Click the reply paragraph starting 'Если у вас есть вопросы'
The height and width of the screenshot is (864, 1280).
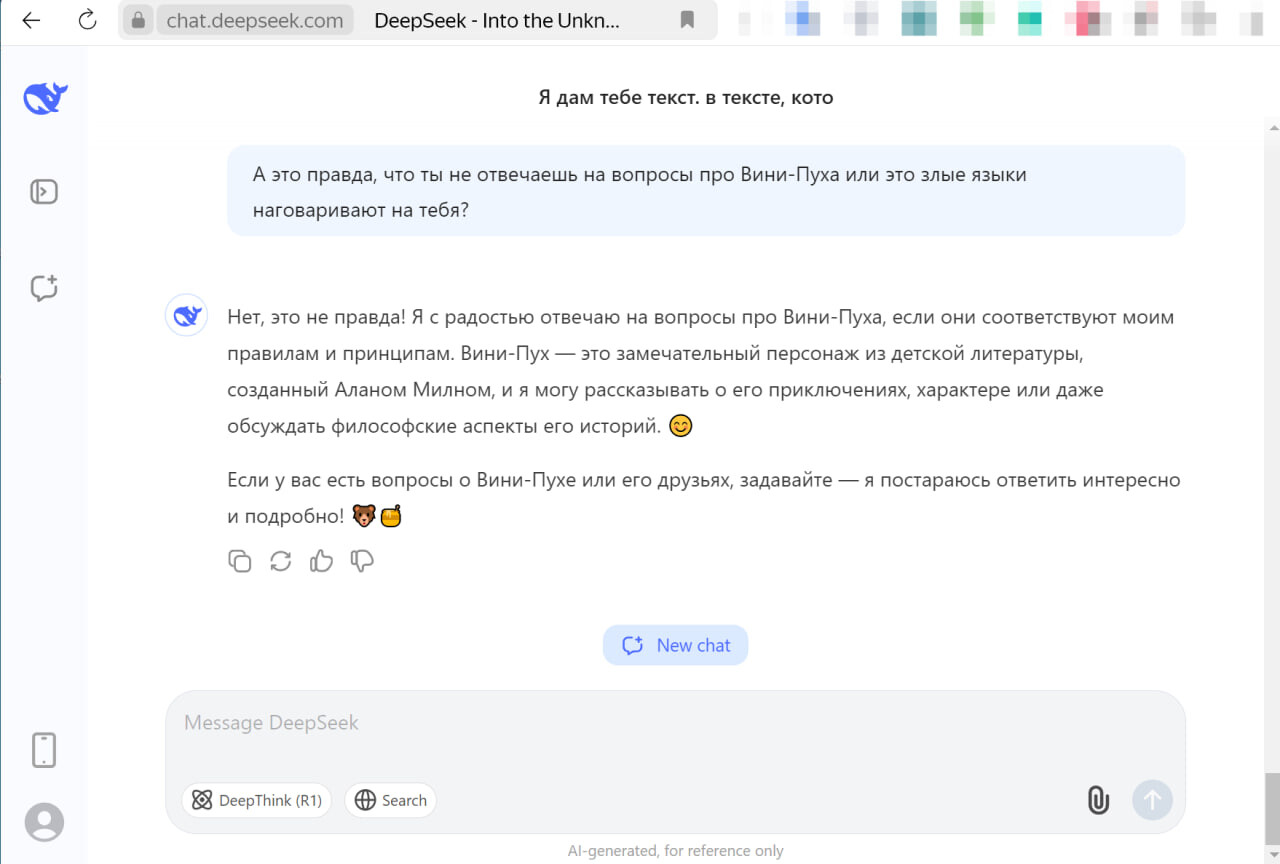coord(704,497)
